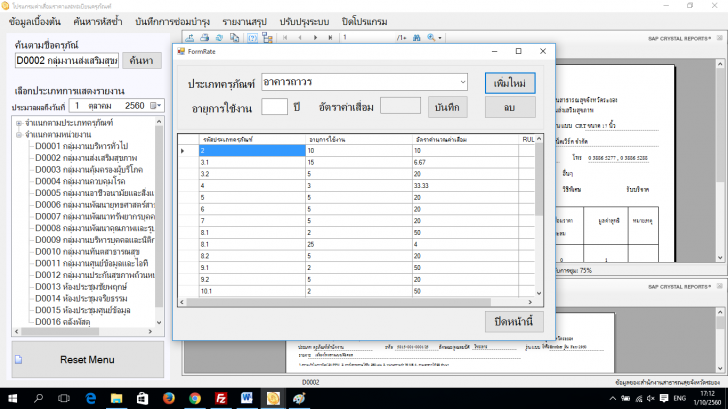Select D0004 กลุ่มงานควบคุมโรค in tree
The image size is (728, 409).
click(80, 181)
